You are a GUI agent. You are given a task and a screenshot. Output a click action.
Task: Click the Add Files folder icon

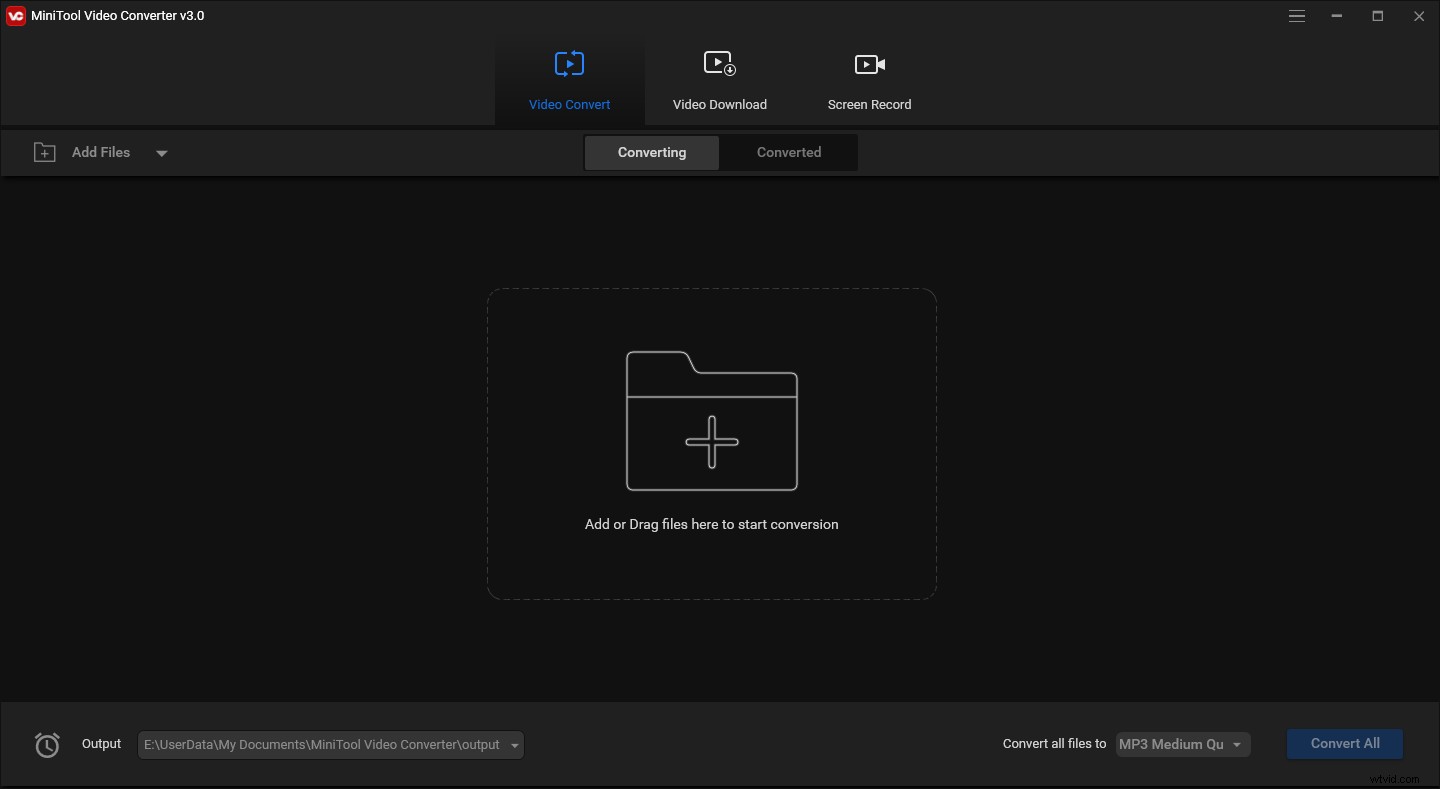[44, 152]
